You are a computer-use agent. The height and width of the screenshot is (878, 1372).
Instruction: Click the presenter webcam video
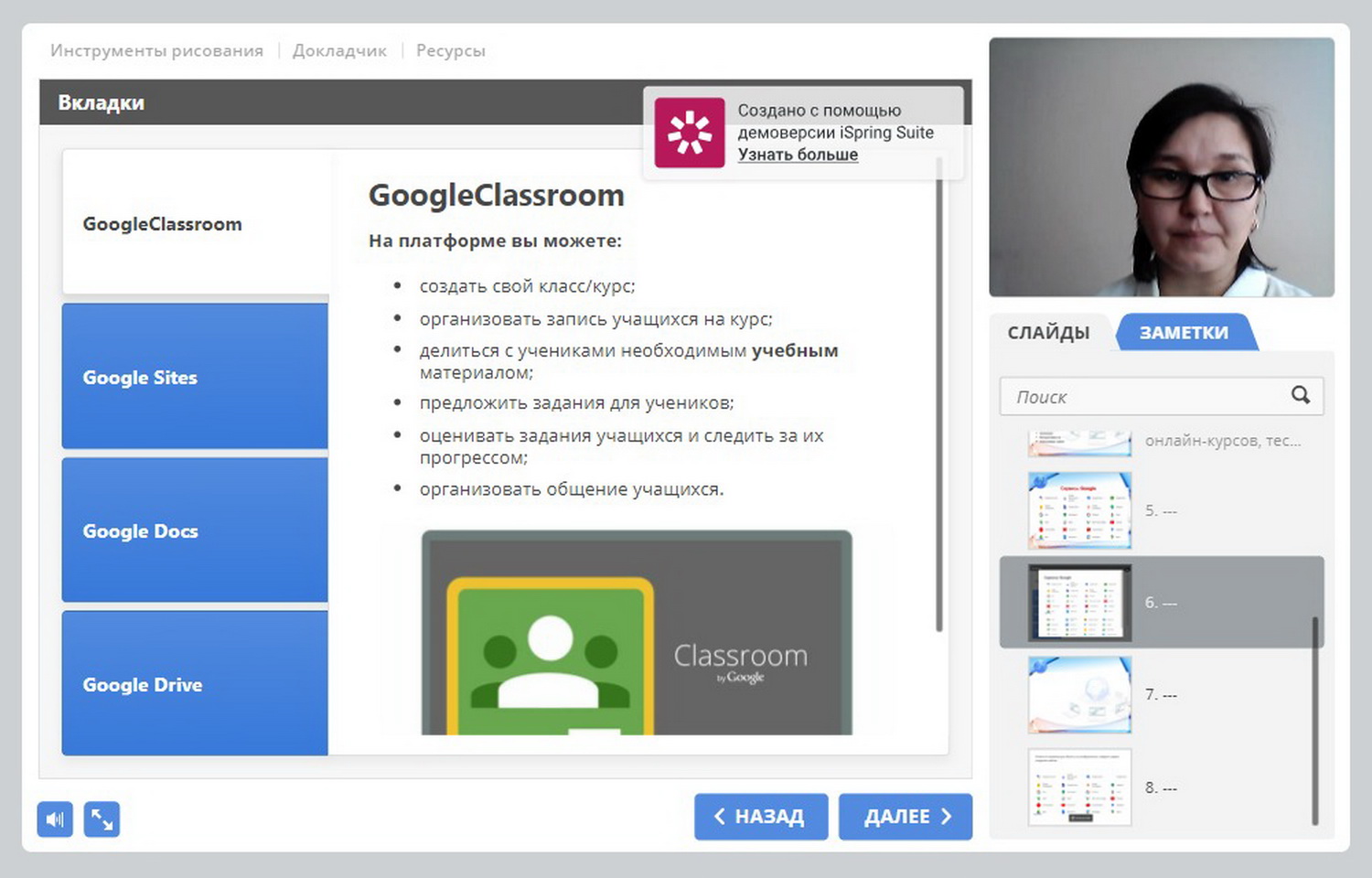(x=1162, y=167)
